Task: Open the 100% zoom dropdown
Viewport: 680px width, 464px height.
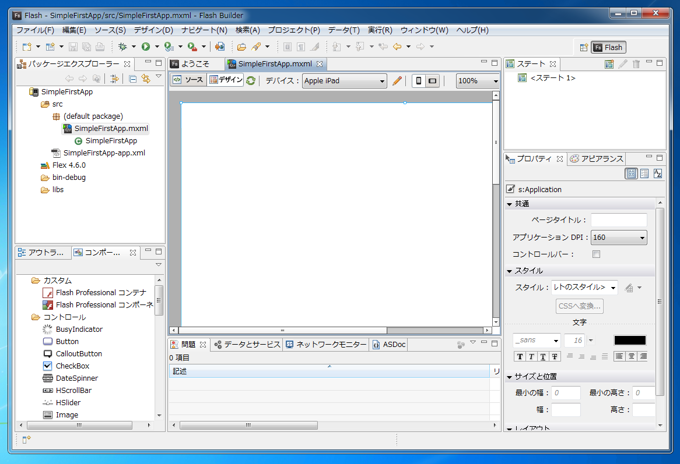Action: tap(478, 81)
